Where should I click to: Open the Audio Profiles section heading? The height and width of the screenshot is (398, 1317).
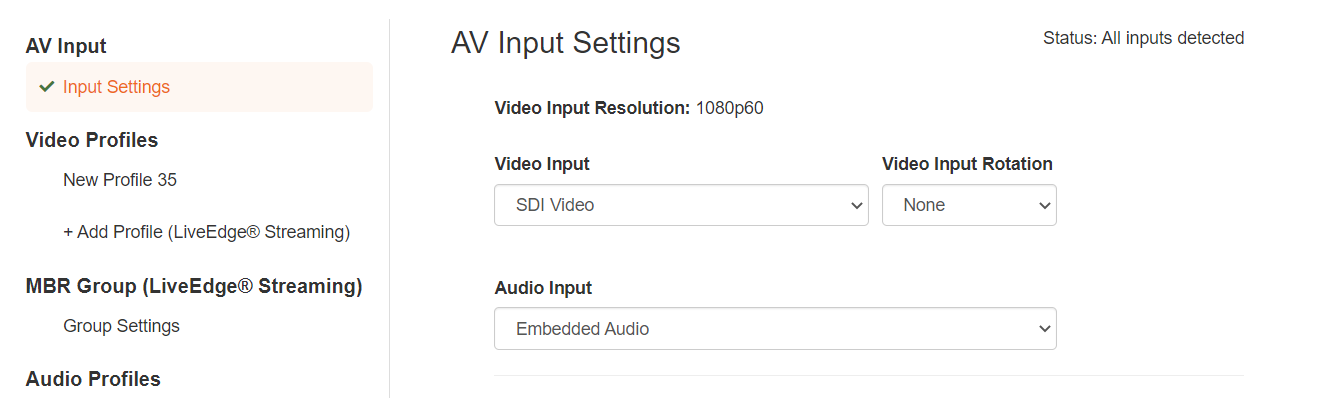point(93,379)
